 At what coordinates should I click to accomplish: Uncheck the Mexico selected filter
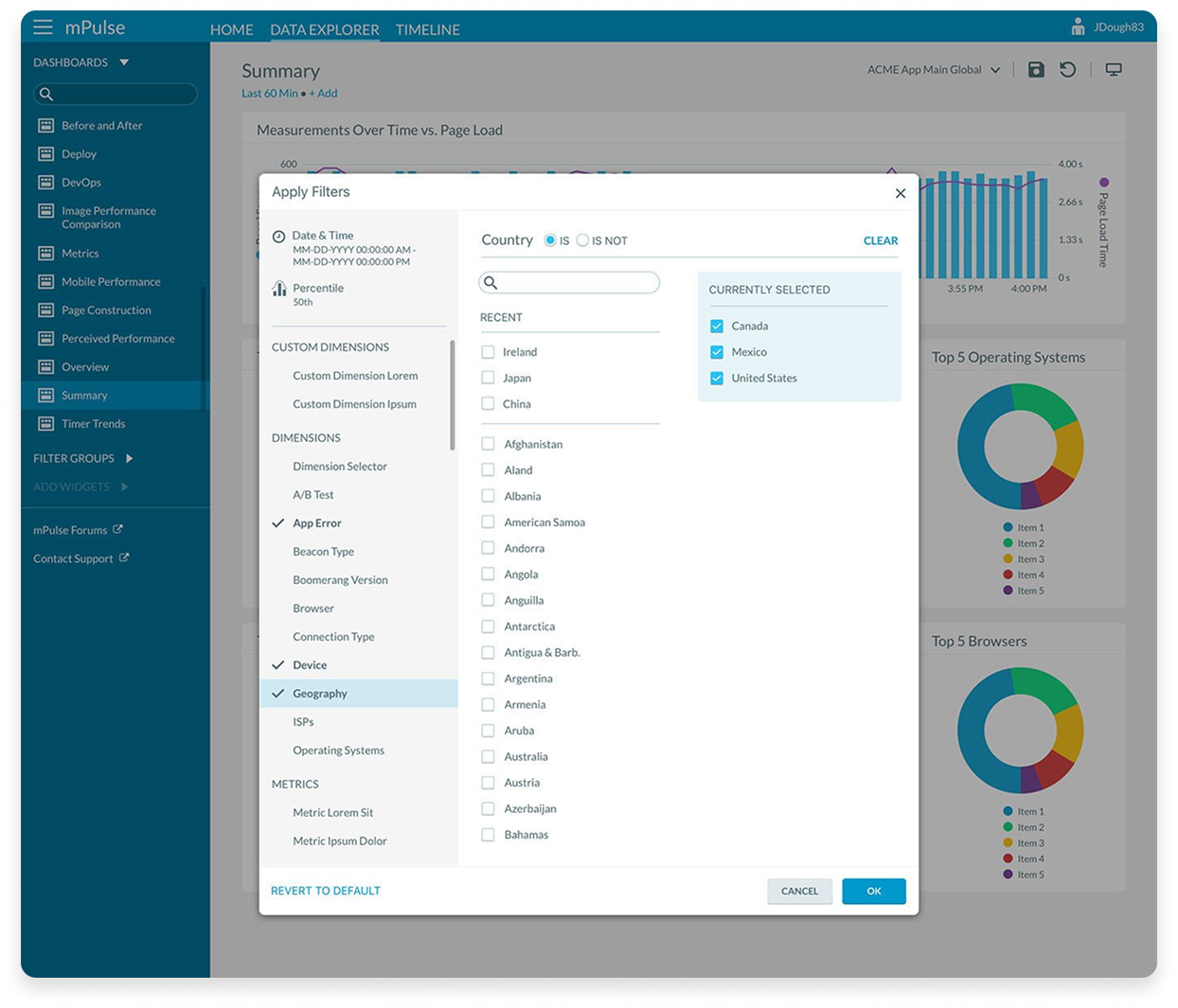[717, 351]
